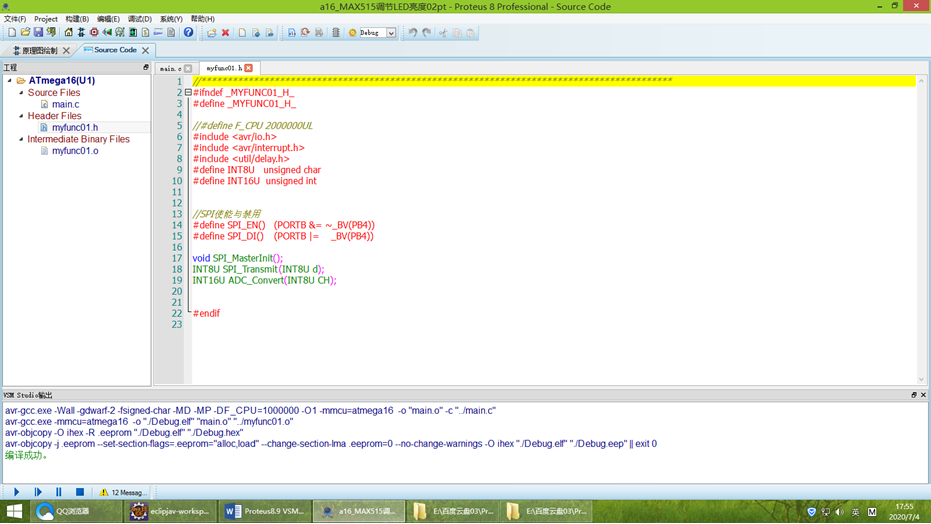
Task: Click the Redo arrow icon
Action: coord(427,33)
